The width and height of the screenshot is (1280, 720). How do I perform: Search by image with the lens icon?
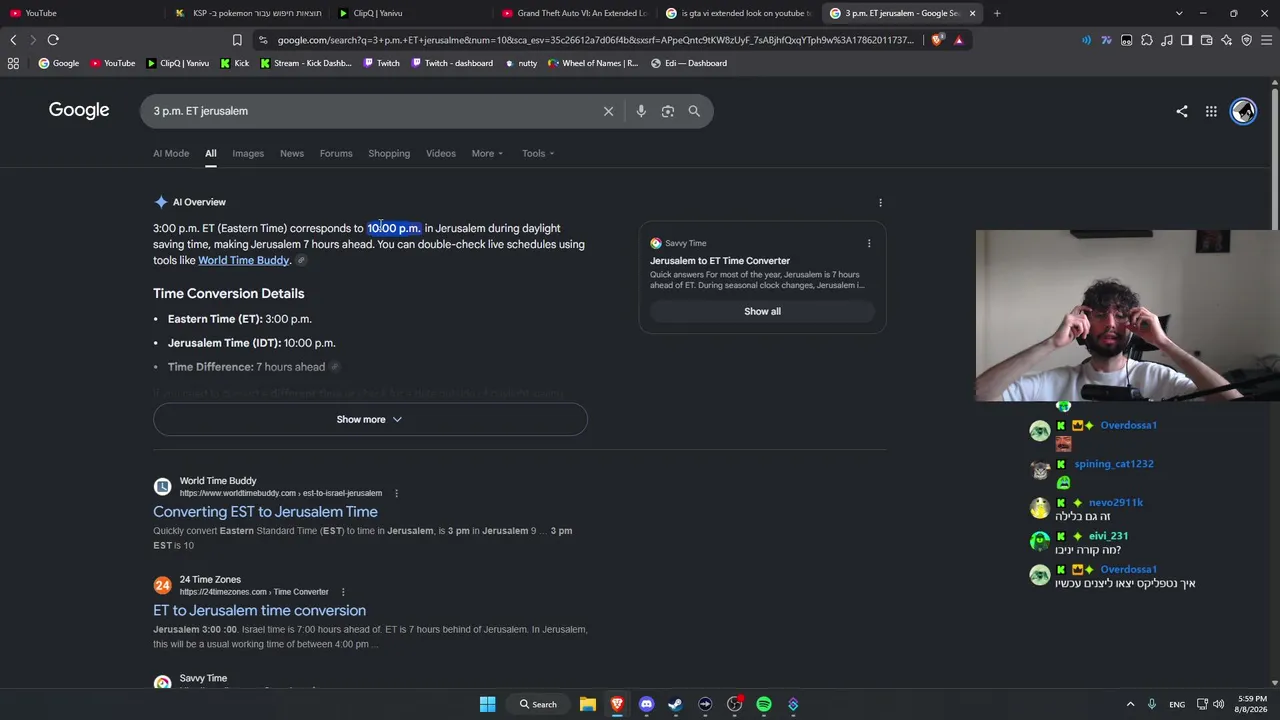pos(668,111)
